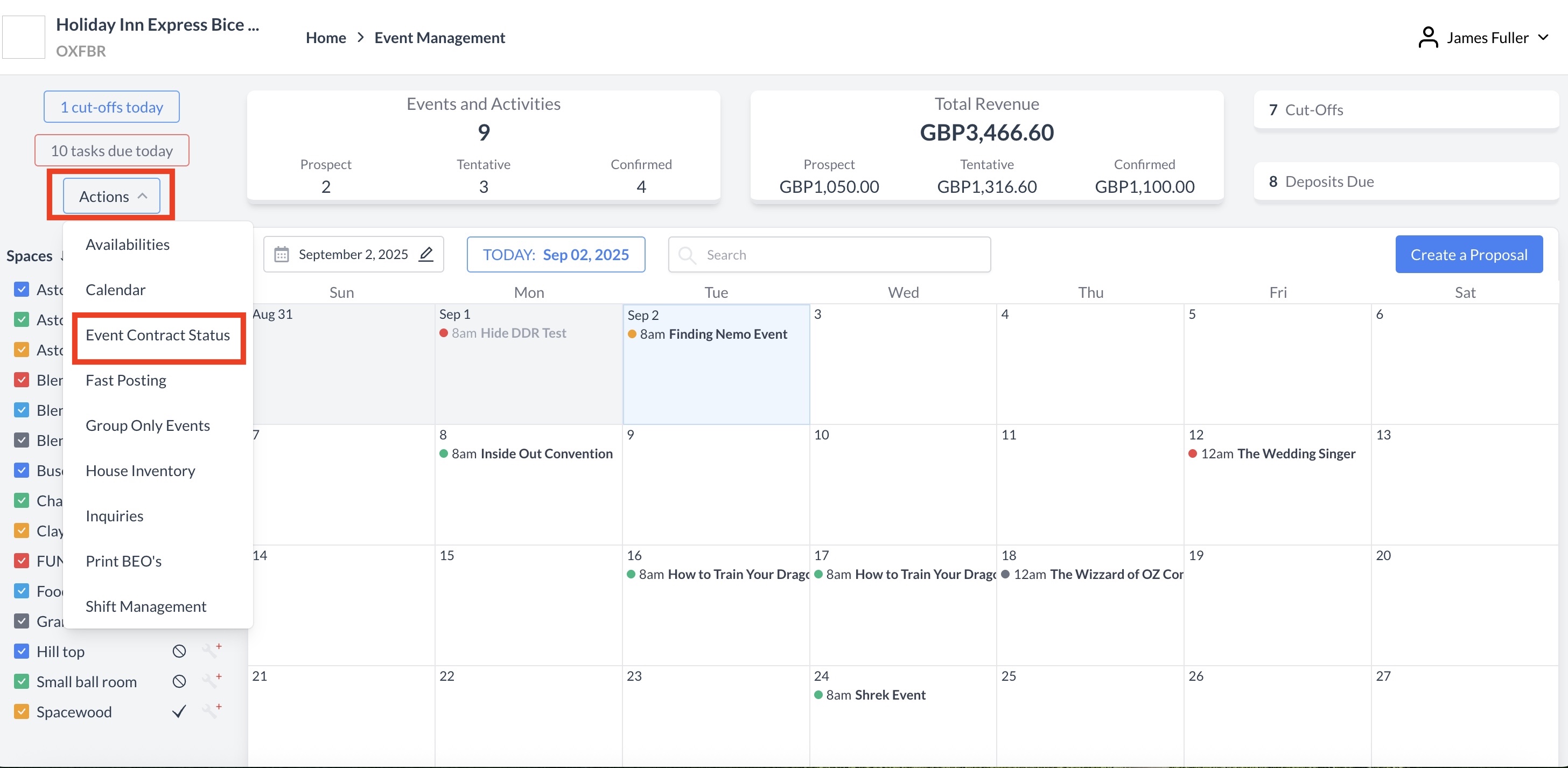Image resolution: width=1568 pixels, height=768 pixels.
Task: Click the Create a Proposal button
Action: point(1468,254)
